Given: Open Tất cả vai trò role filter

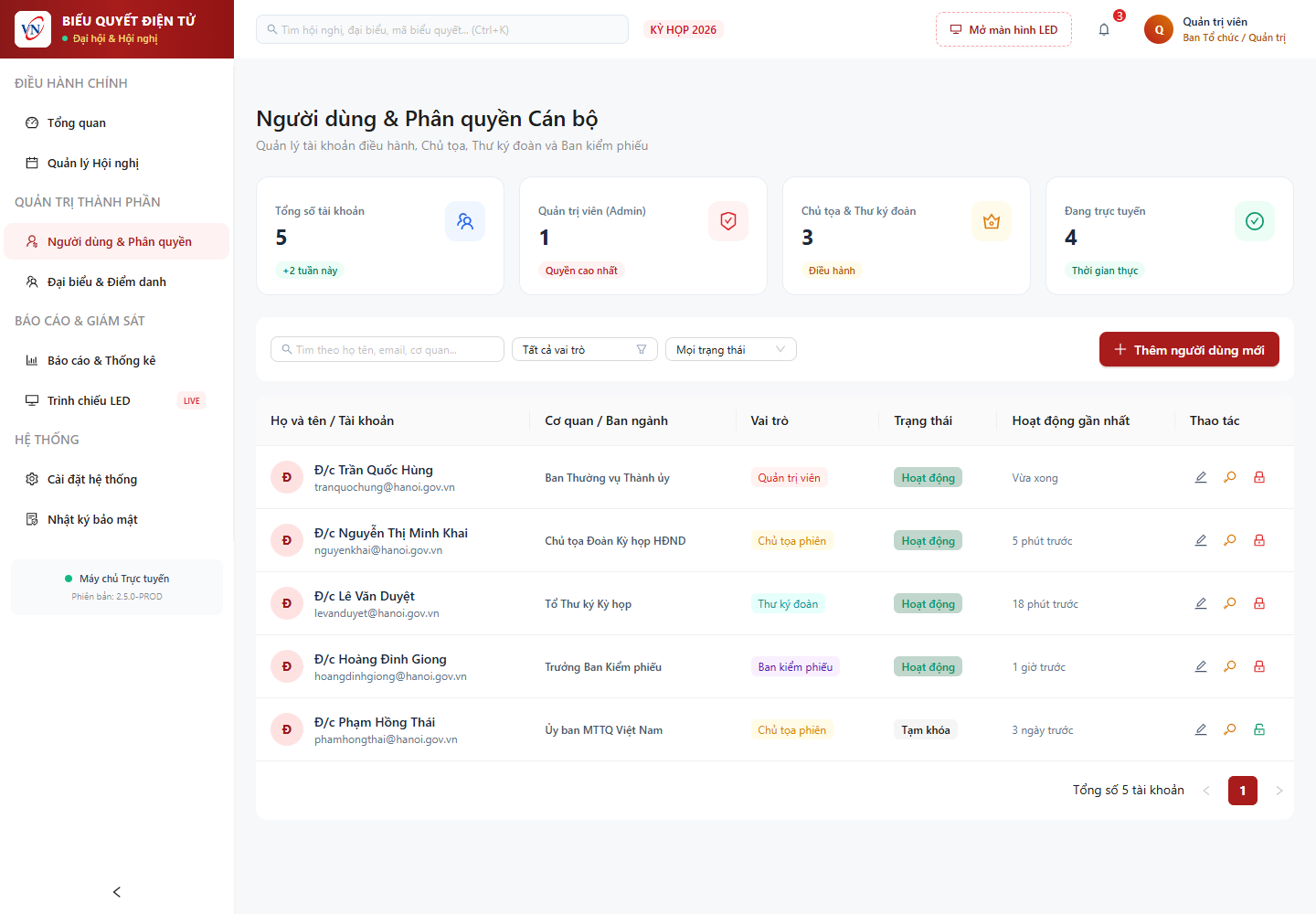Looking at the screenshot, I should tap(585, 349).
